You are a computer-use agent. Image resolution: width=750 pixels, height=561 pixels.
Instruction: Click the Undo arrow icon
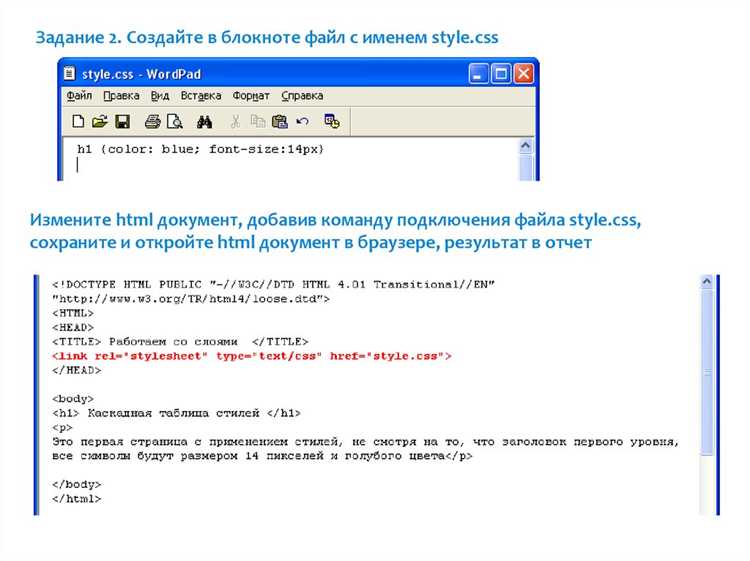[302, 121]
